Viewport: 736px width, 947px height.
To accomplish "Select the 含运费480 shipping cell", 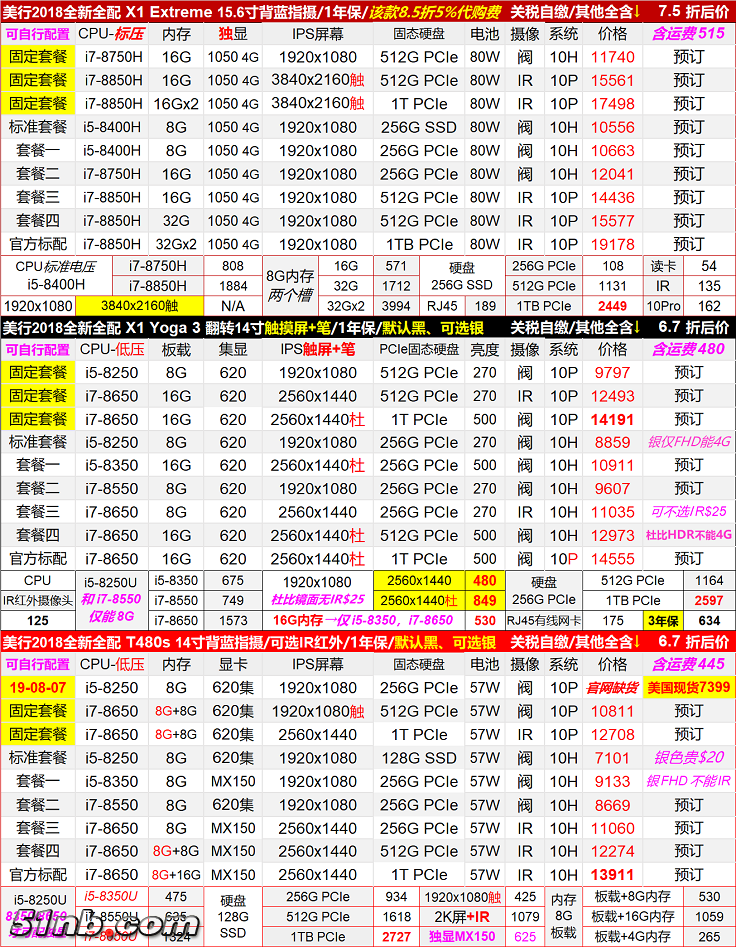I will [x=688, y=349].
